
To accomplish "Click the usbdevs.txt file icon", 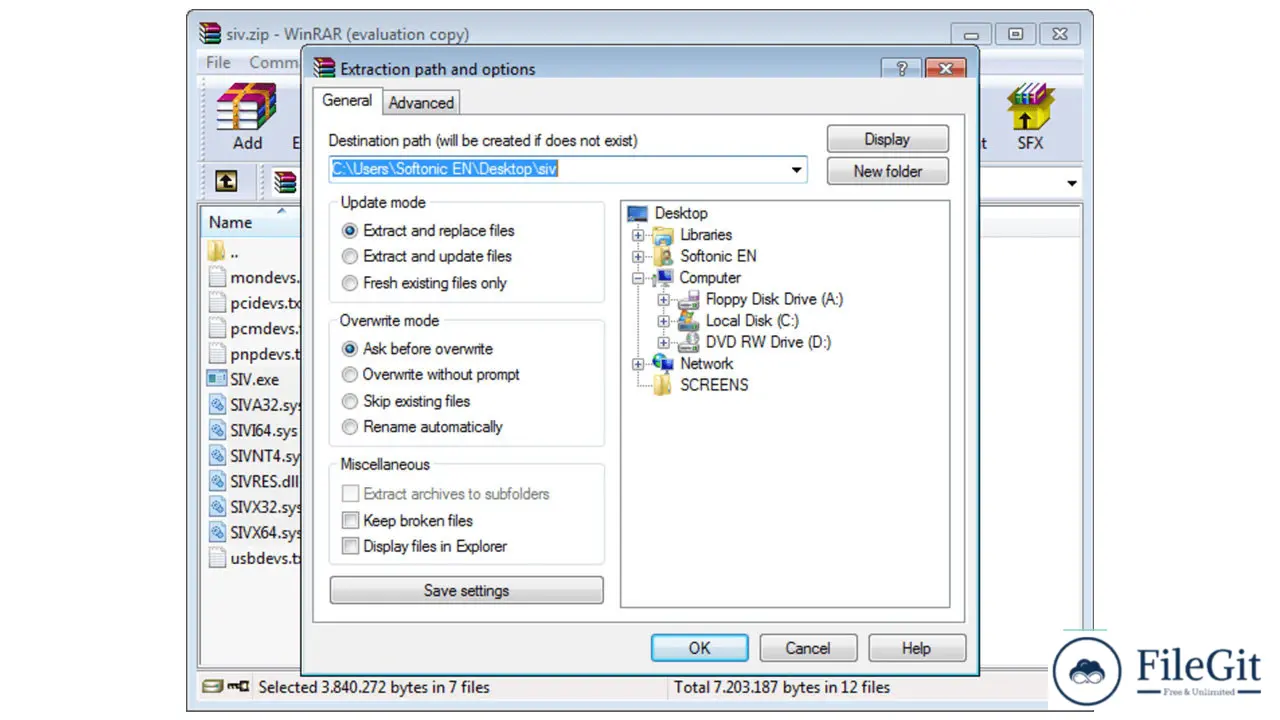I will [x=216, y=558].
